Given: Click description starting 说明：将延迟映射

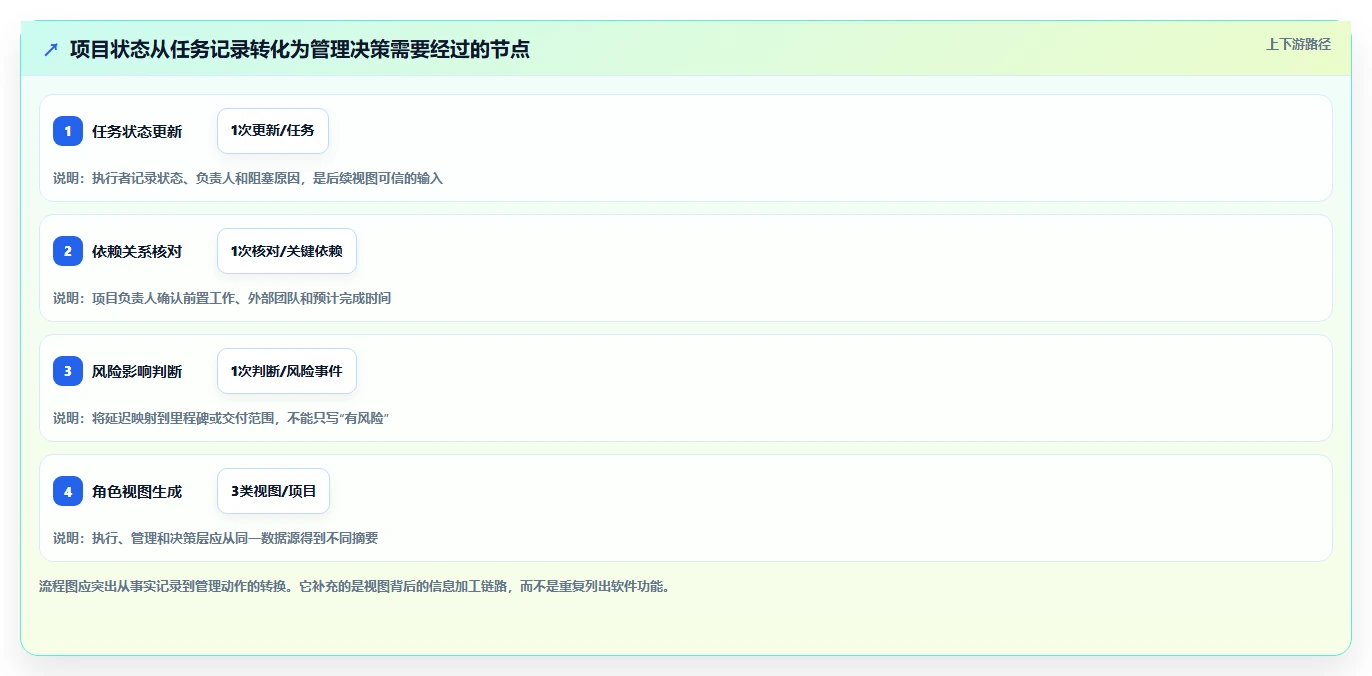Looking at the screenshot, I should click(221, 418).
